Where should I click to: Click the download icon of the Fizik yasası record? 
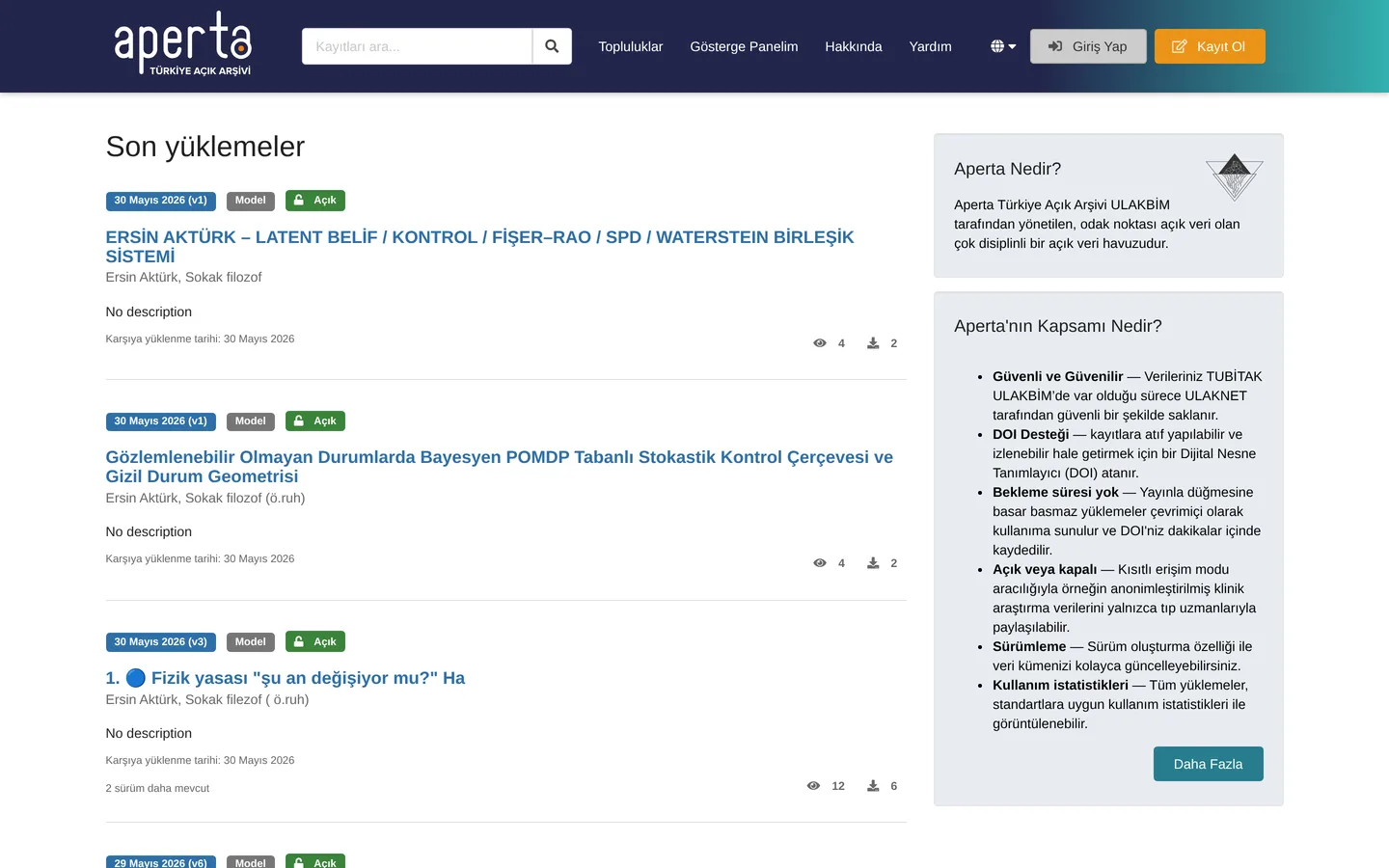(873, 786)
